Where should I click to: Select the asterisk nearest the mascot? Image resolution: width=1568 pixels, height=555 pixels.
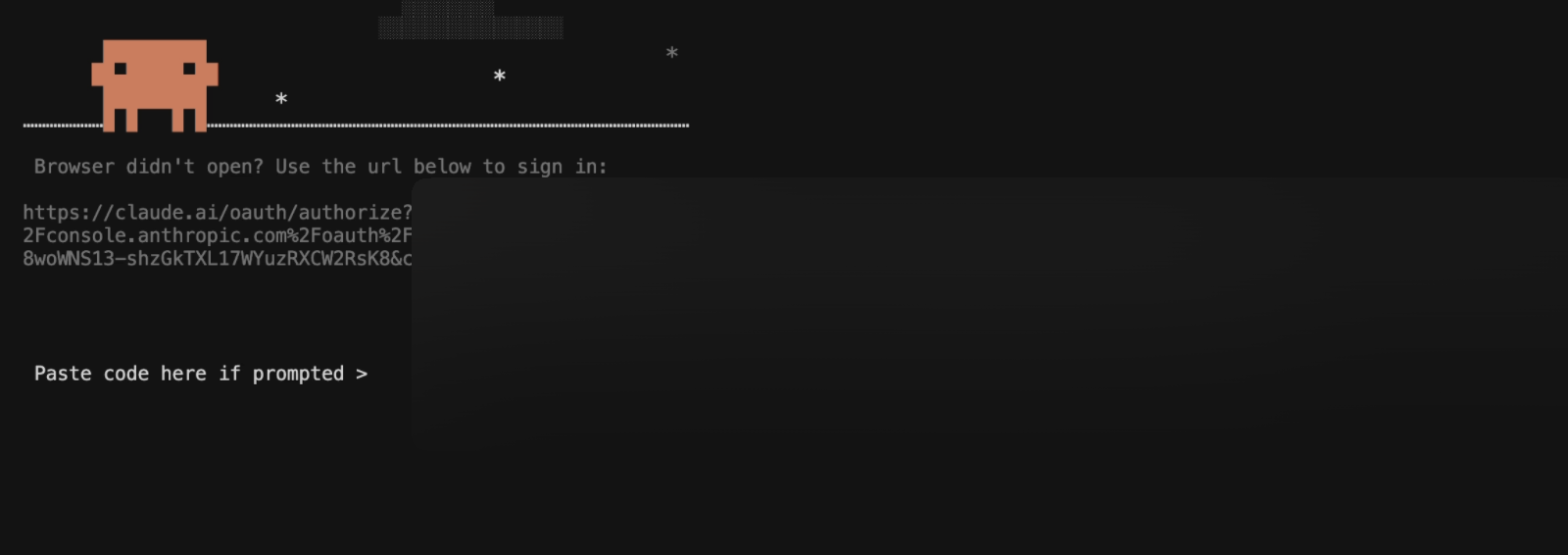[x=281, y=98]
